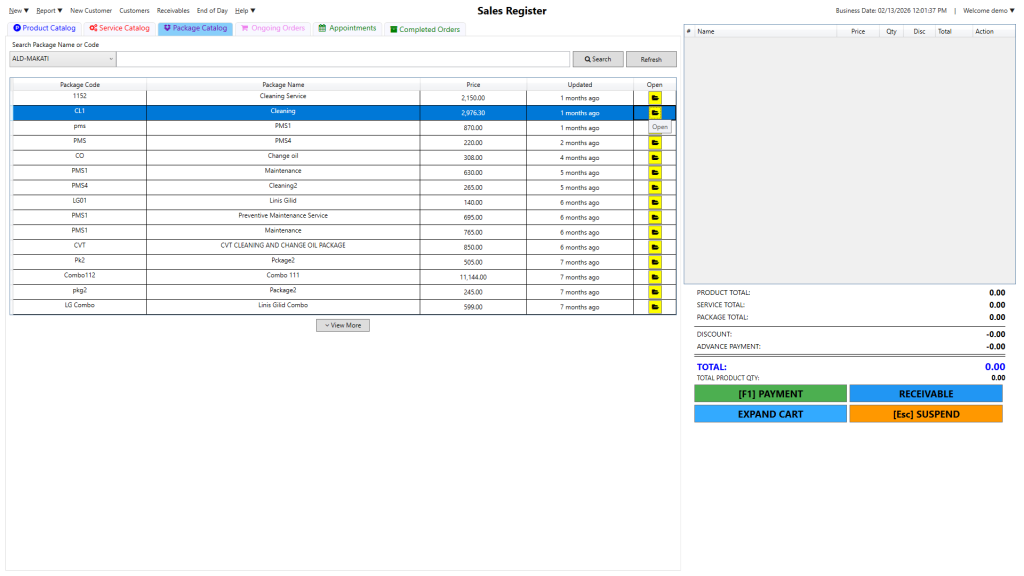
Task: Open the New dropdown menu
Action: click(19, 10)
